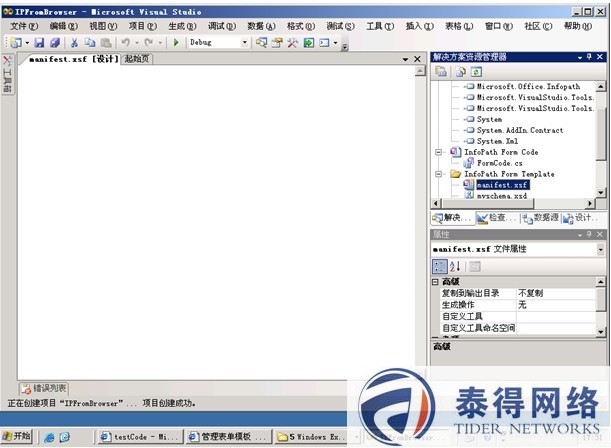611x448 pixels.
Task: Click the Properties Window toolbar icon
Action: 277,42
